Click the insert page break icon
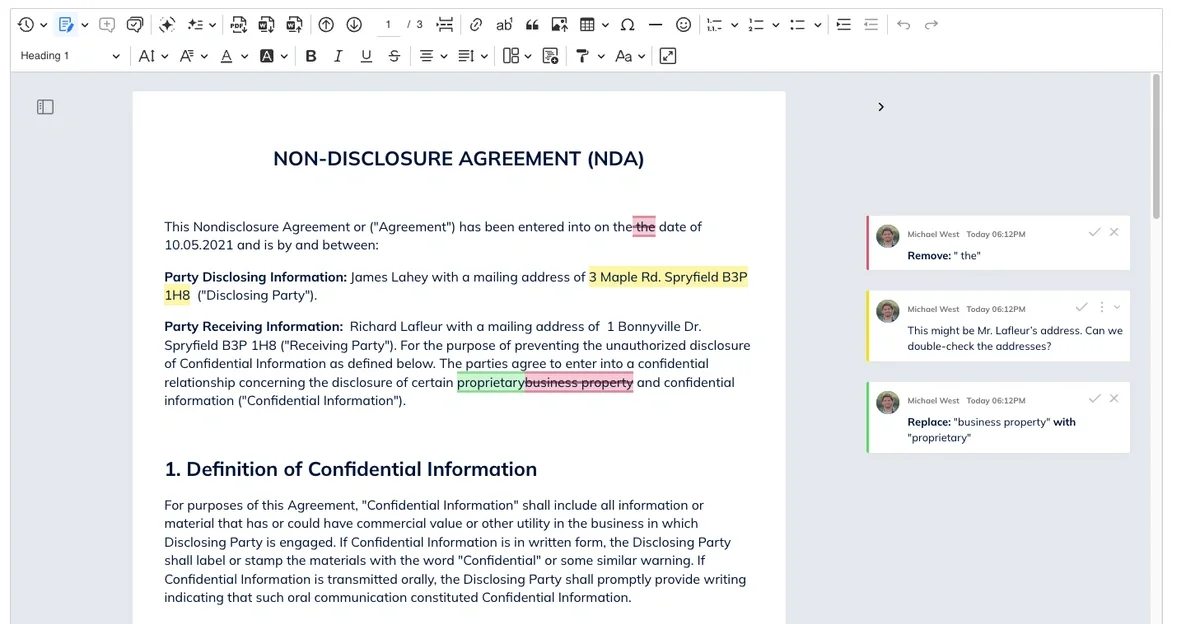The height and width of the screenshot is (624, 1200). pyautogui.click(x=445, y=25)
